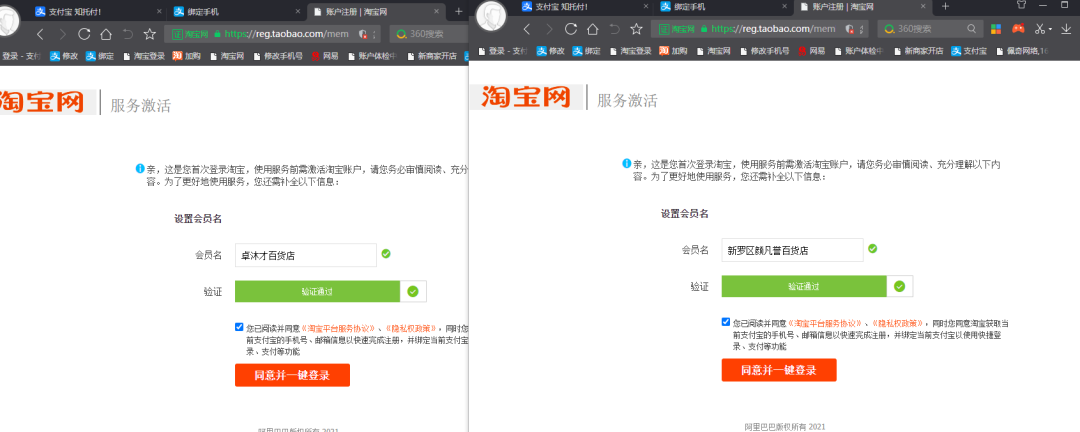Reload the page in right browser window

[571, 29]
